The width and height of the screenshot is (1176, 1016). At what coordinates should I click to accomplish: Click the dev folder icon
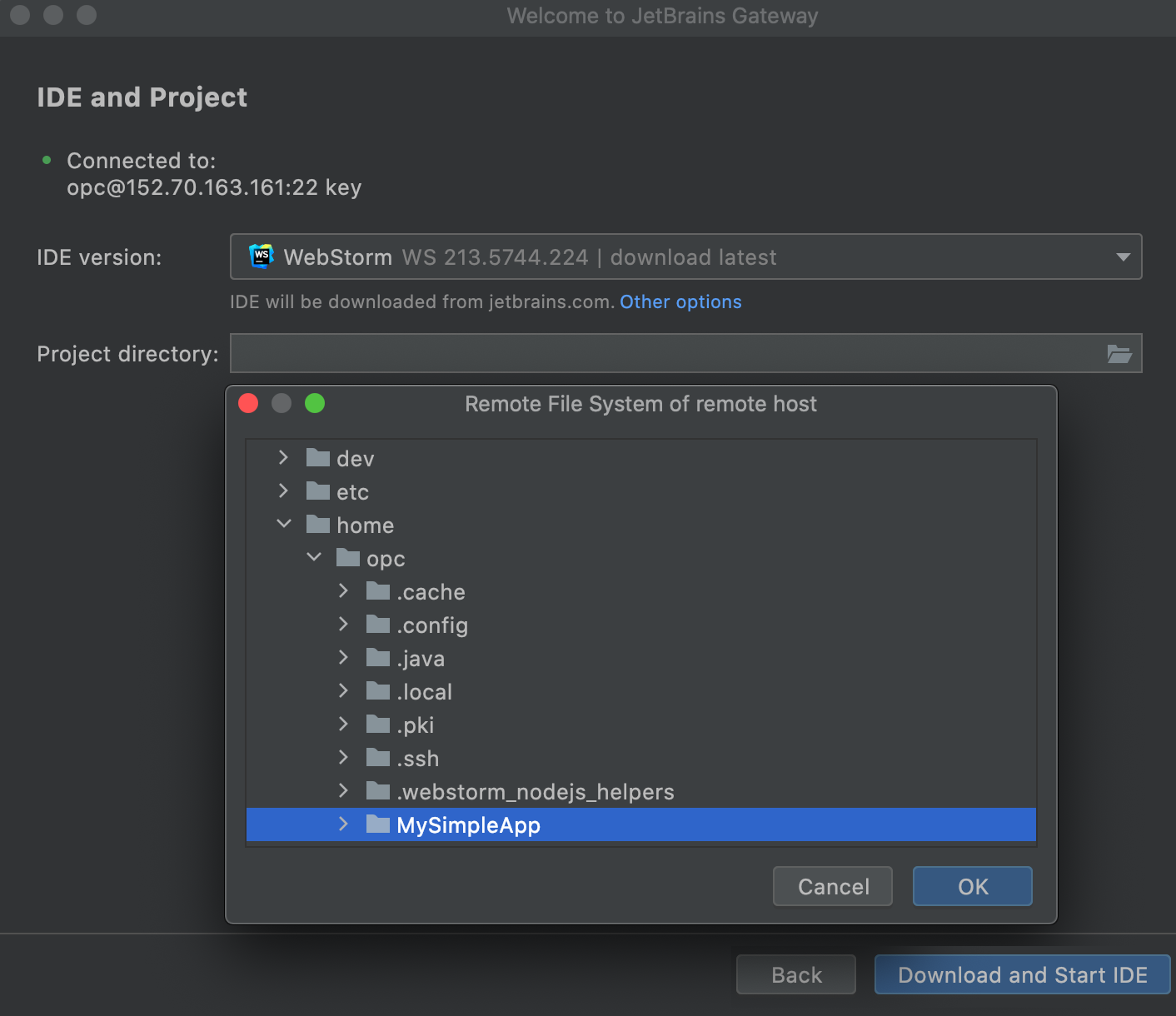point(318,458)
